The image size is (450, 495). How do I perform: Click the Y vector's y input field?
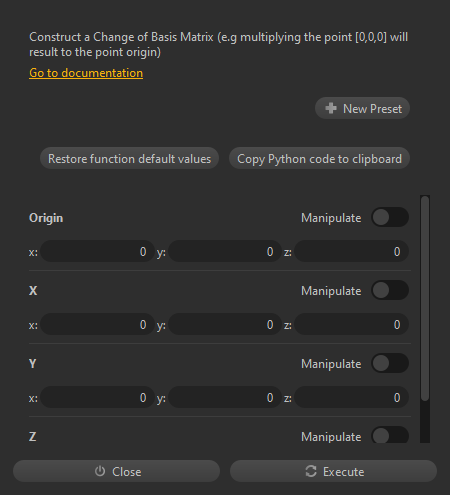(x=225, y=397)
